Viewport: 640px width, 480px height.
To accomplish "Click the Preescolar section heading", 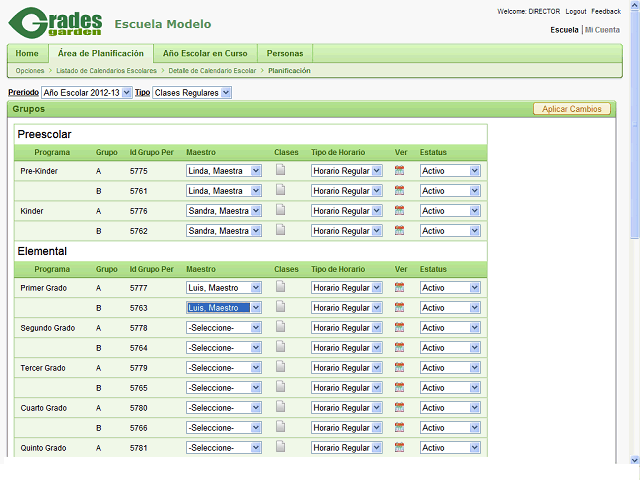I will click(x=44, y=134).
